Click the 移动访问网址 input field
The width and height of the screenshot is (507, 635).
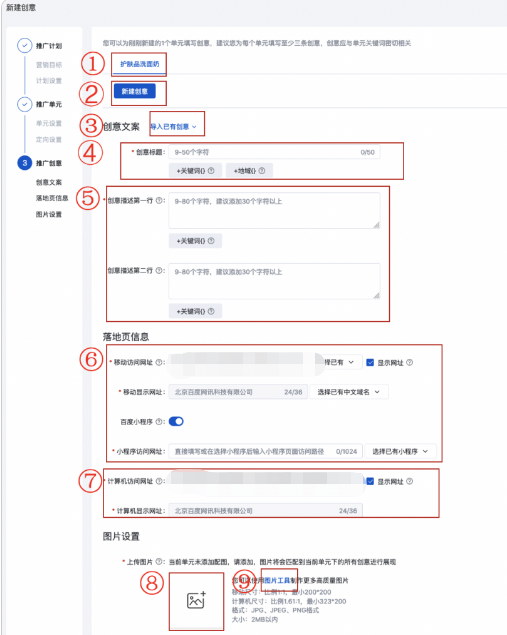tap(245, 362)
